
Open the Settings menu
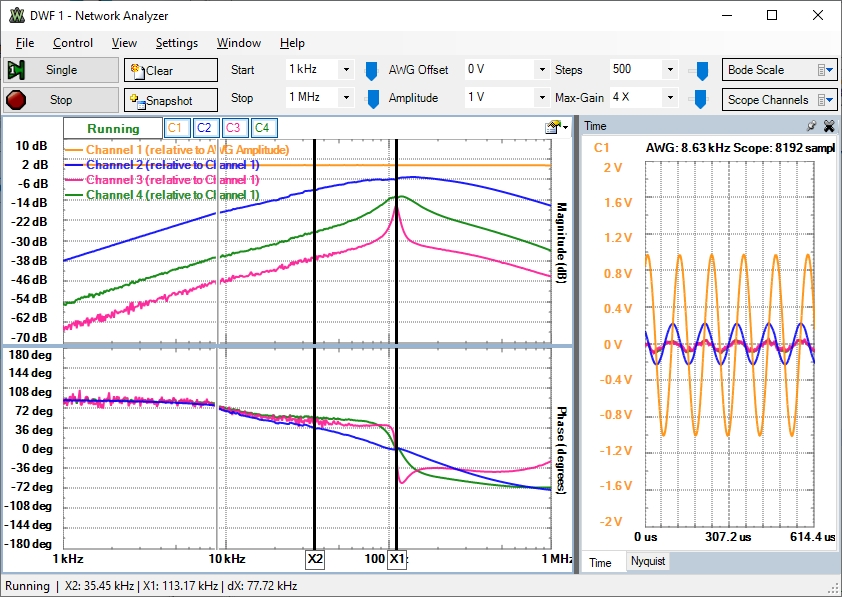(176, 43)
